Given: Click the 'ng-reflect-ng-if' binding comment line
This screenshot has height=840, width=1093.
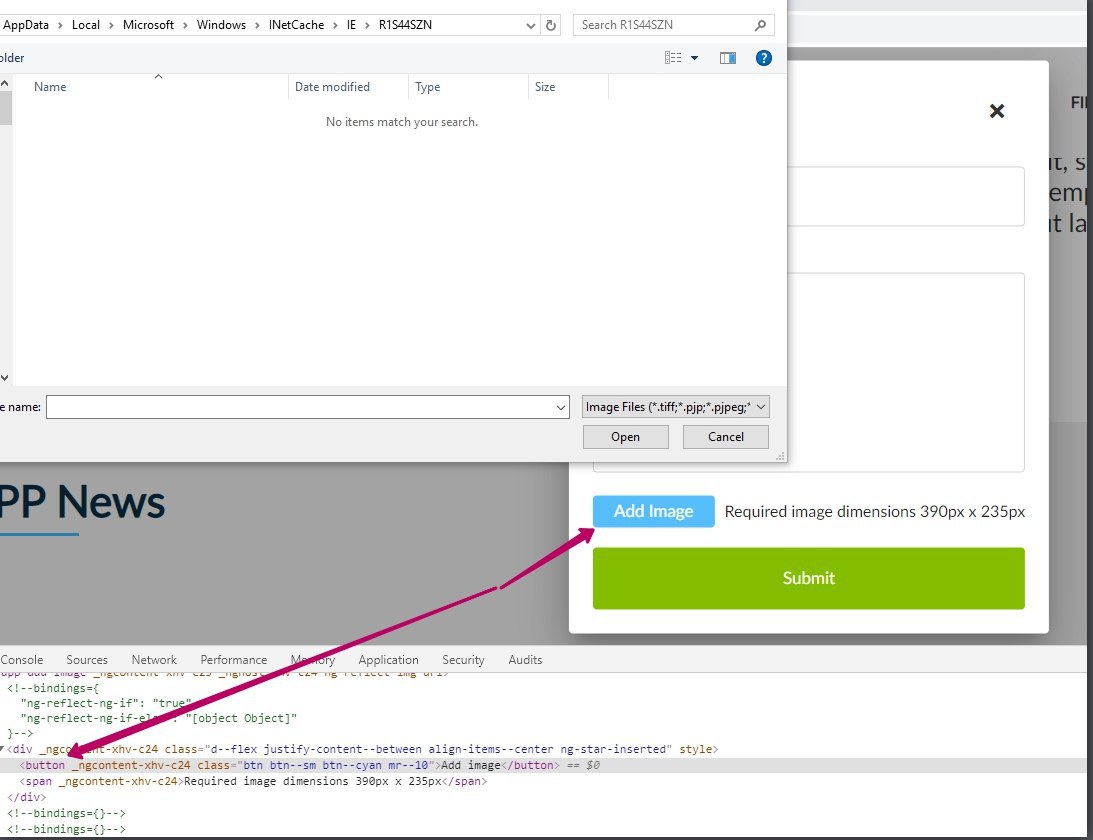Looking at the screenshot, I should point(106,703).
